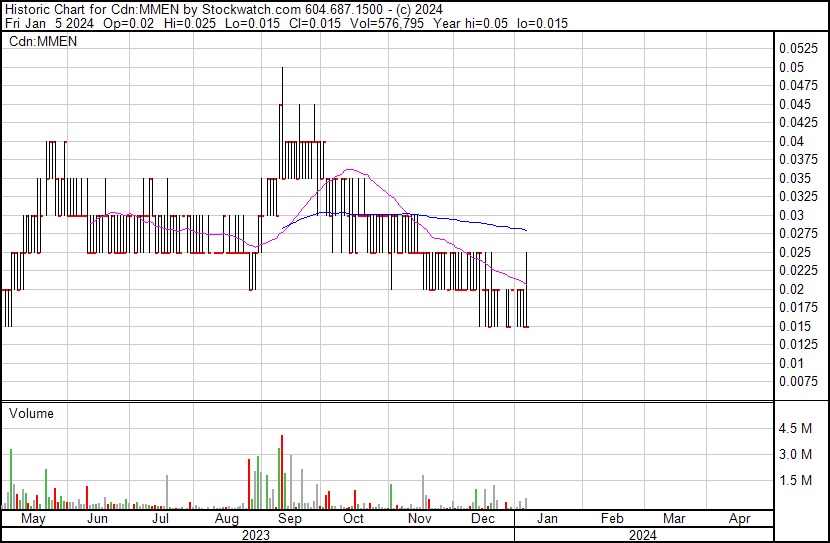The image size is (830, 543).
Task: Click the May month label
Action: coord(33,519)
